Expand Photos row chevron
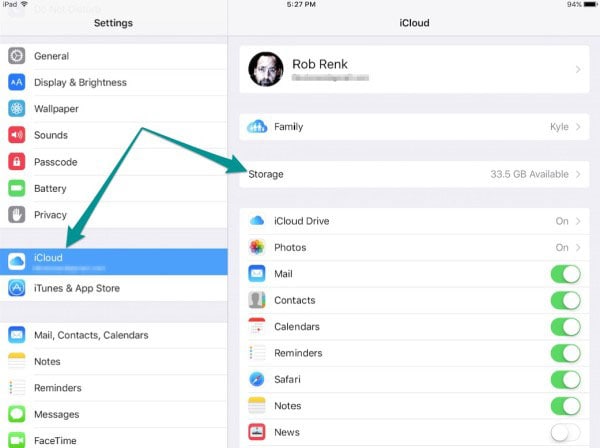 tap(578, 248)
